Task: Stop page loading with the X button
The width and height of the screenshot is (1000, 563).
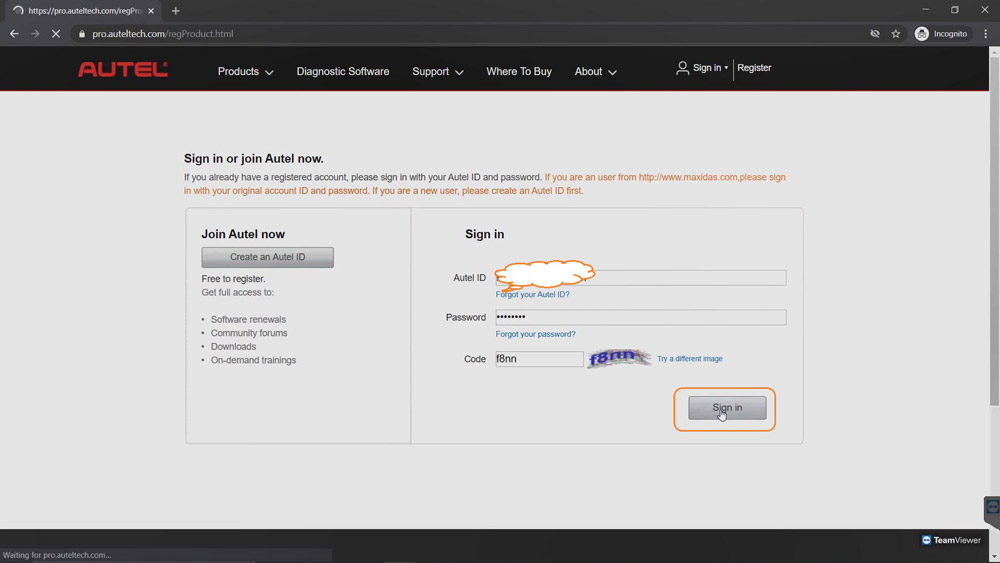Action: click(56, 34)
